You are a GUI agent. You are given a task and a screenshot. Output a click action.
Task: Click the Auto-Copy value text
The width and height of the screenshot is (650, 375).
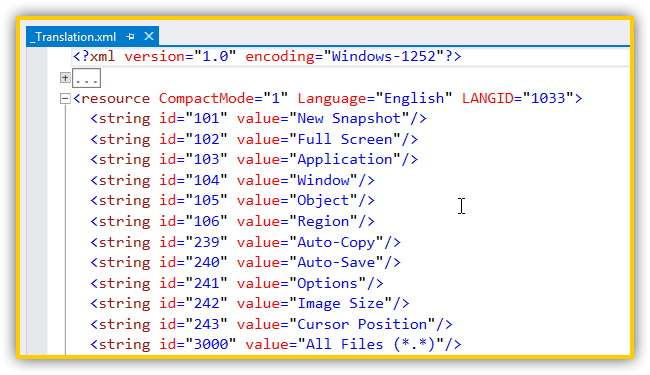336,242
